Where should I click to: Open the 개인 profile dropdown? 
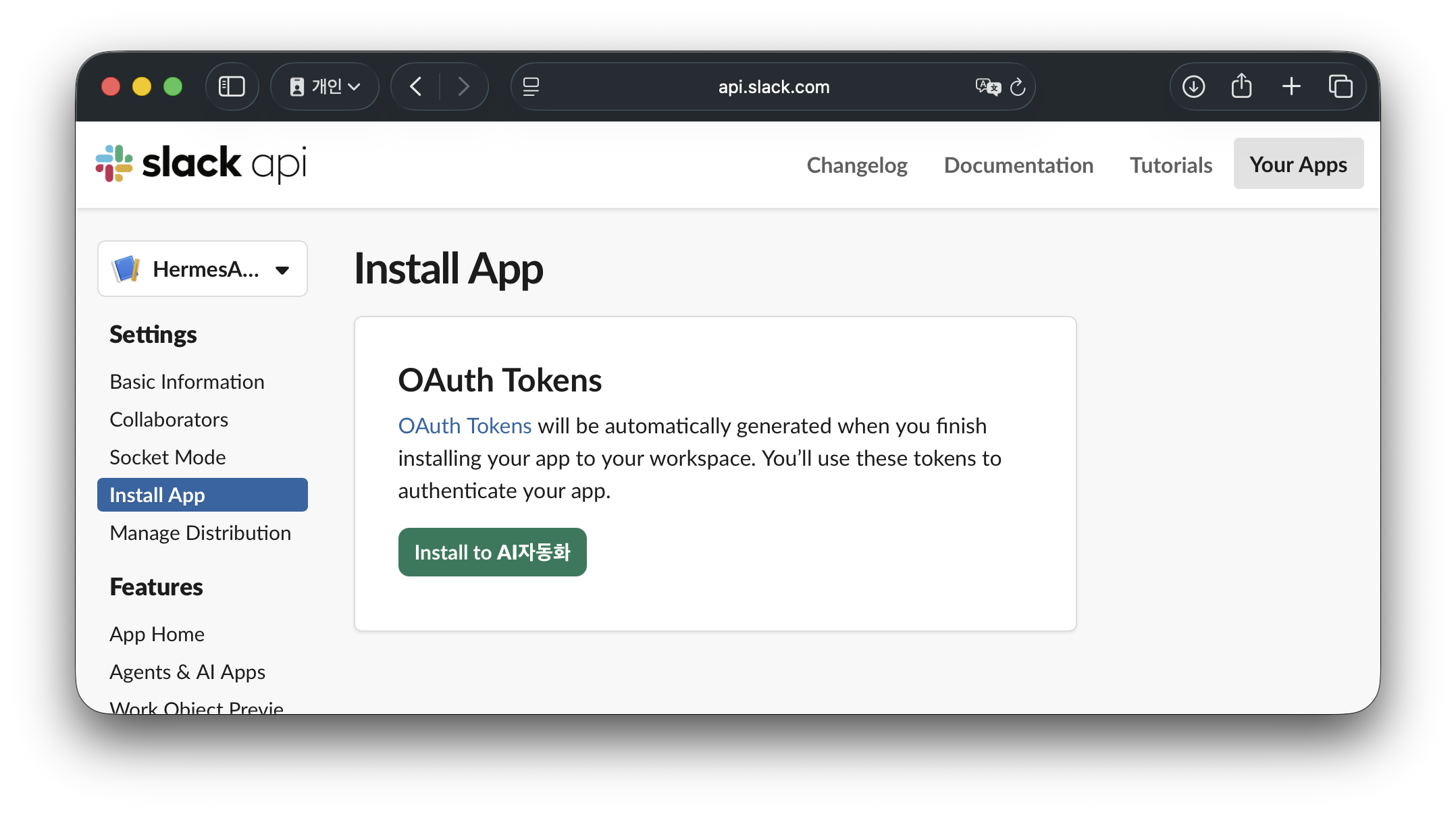(x=325, y=86)
